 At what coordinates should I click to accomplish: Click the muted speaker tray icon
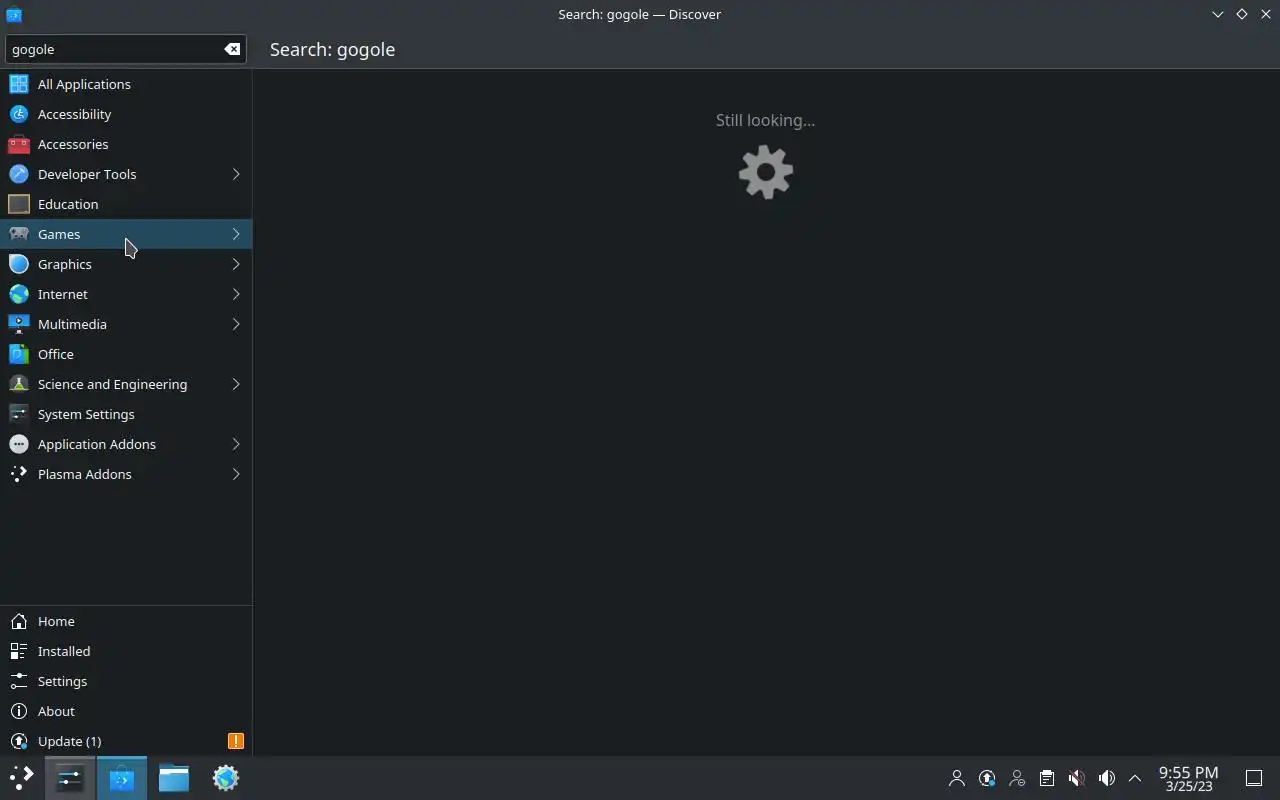(x=1077, y=778)
